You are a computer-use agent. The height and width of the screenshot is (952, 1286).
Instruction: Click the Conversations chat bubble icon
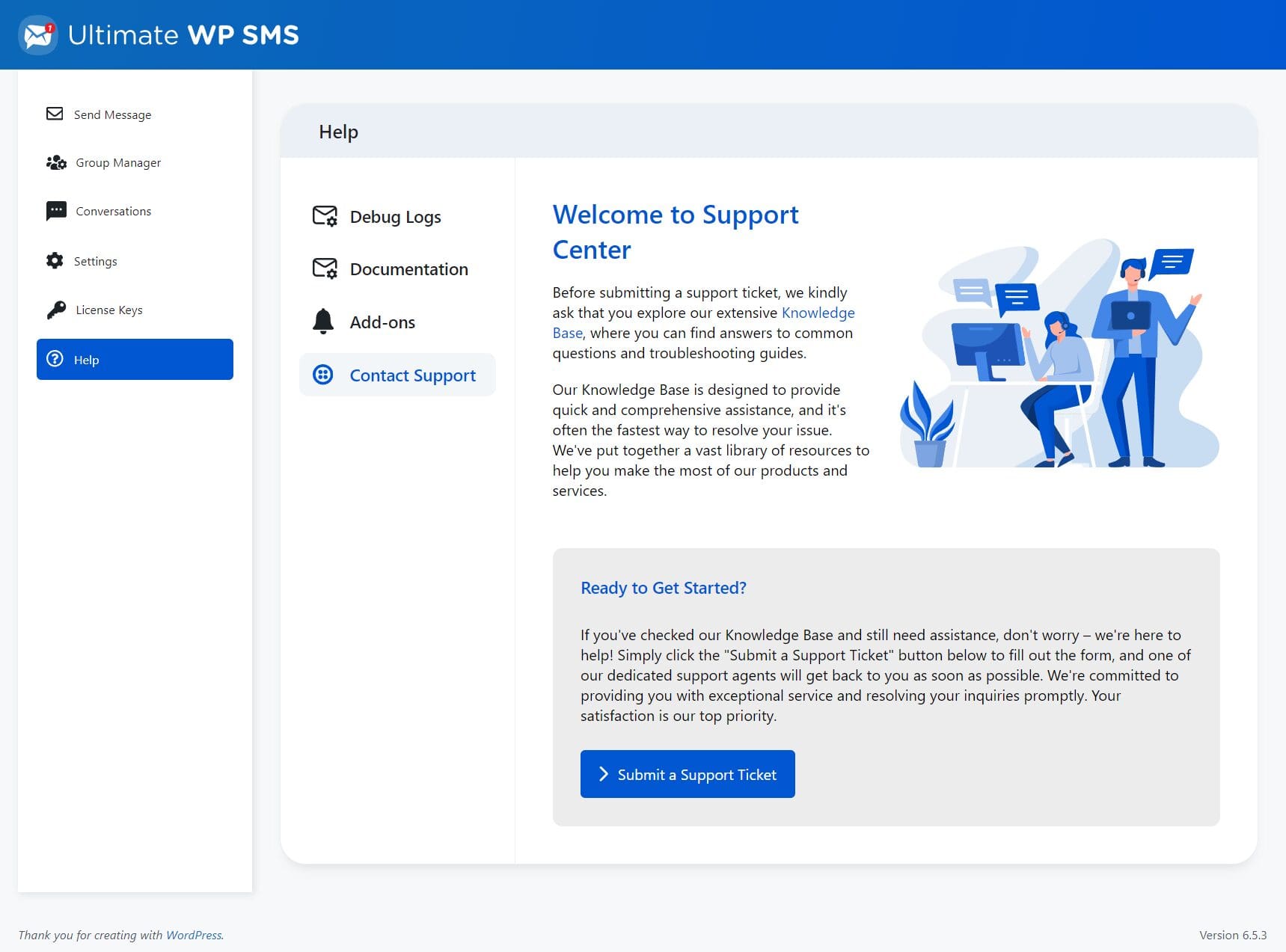(56, 211)
